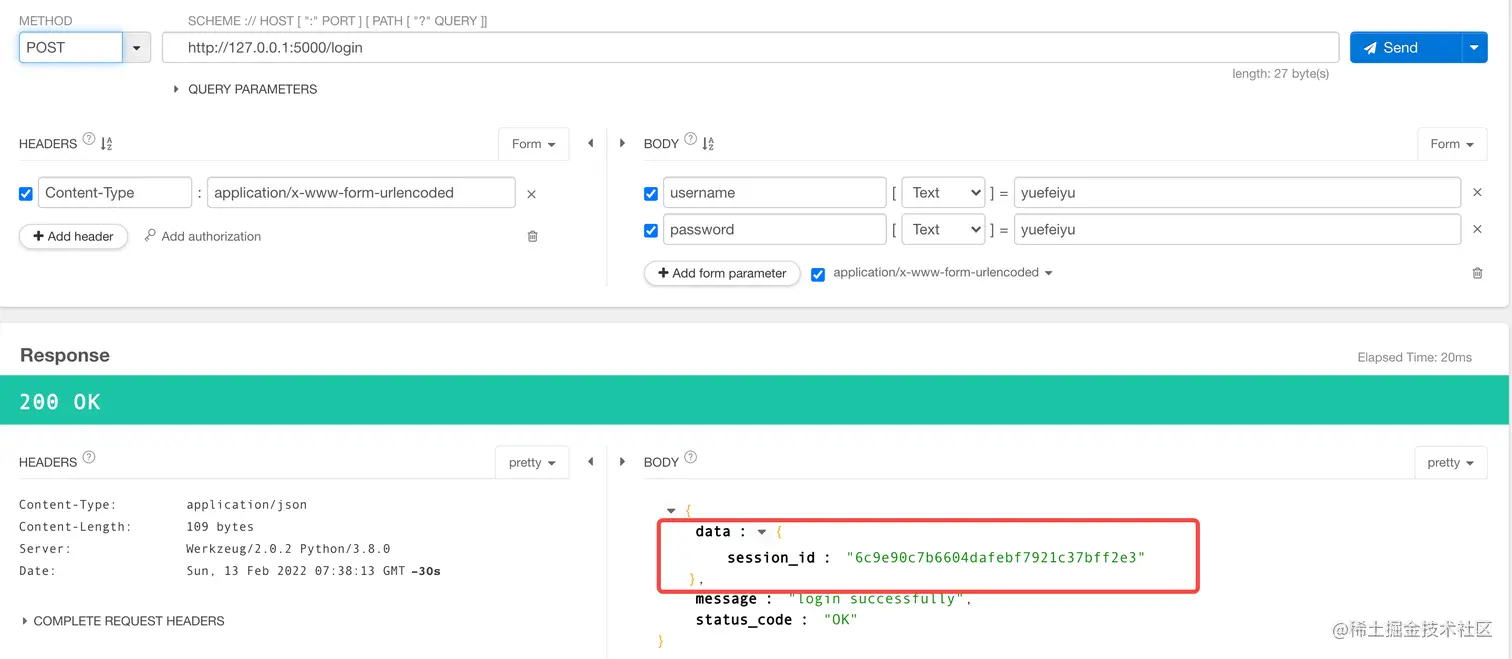The height and width of the screenshot is (659, 1512).
Task: Open the HTTP method dropdown arrow
Action: pyautogui.click(x=136, y=47)
